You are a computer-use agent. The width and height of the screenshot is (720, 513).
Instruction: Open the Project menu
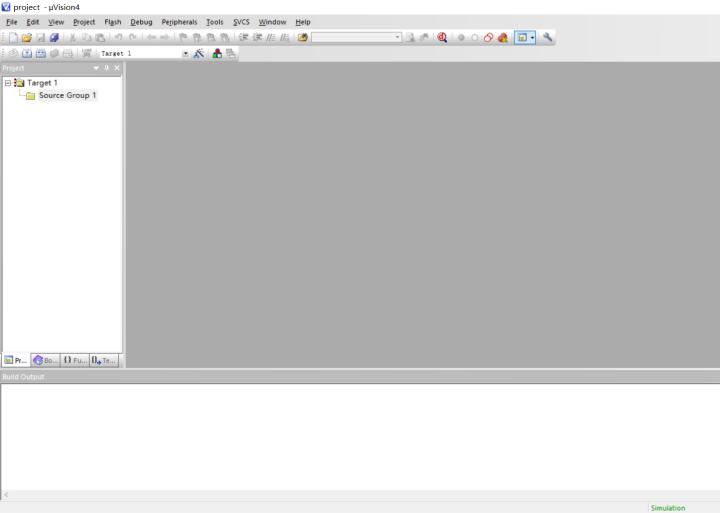(84, 22)
